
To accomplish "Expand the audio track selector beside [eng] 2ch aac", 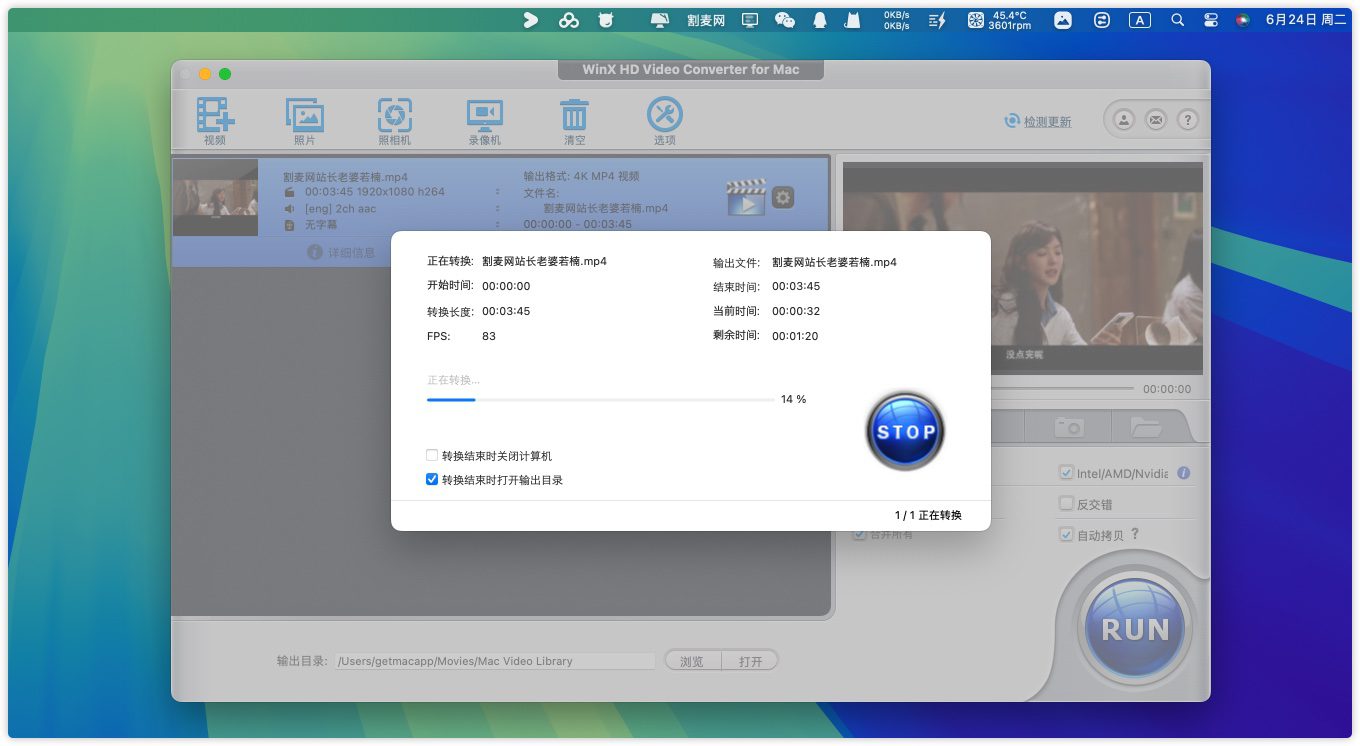I will 498,209.
